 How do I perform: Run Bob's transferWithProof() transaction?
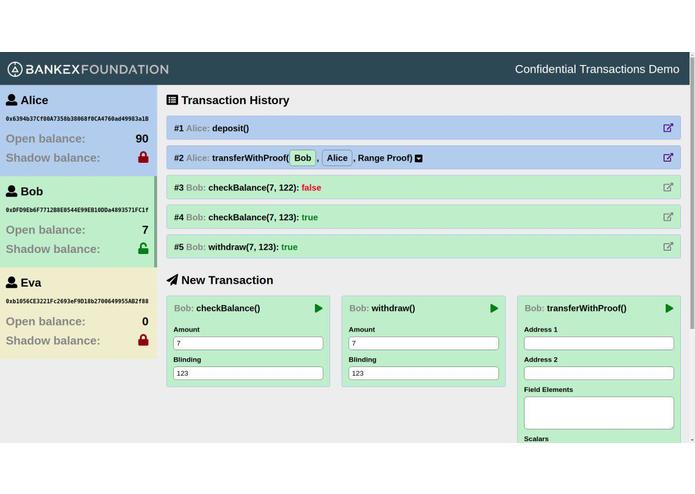(x=669, y=308)
